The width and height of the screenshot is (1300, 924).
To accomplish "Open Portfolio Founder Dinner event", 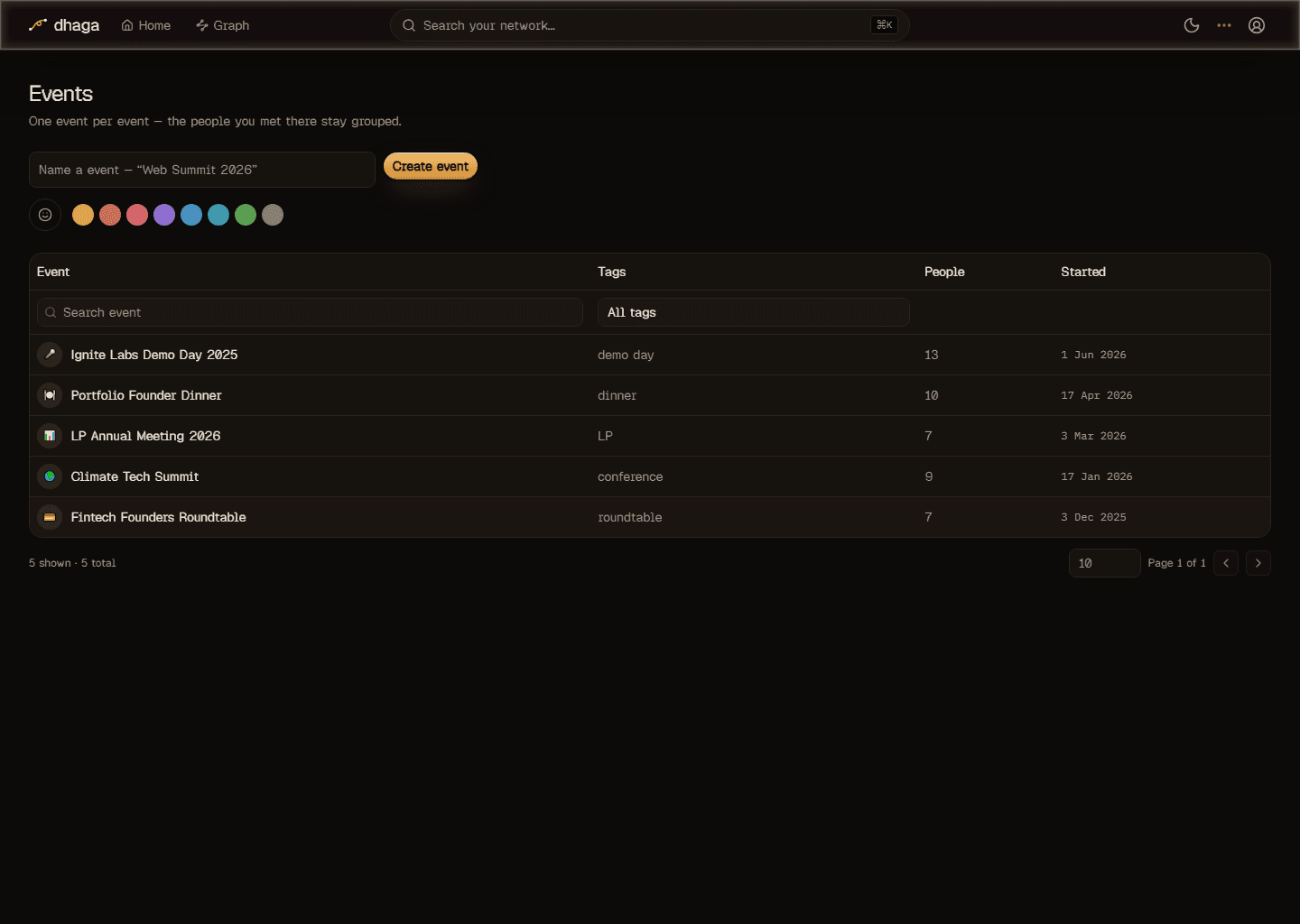I will point(146,395).
